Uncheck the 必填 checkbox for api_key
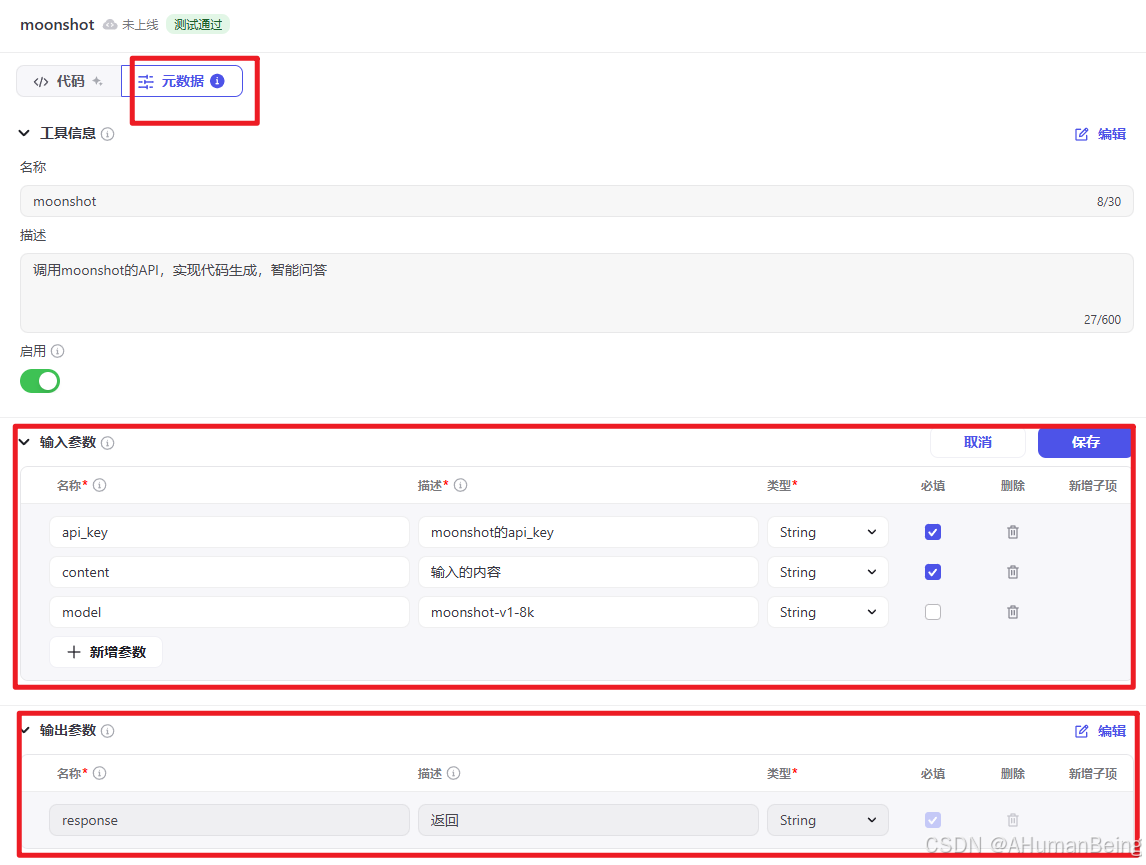This screenshot has width=1146, height=865. [x=932, y=531]
